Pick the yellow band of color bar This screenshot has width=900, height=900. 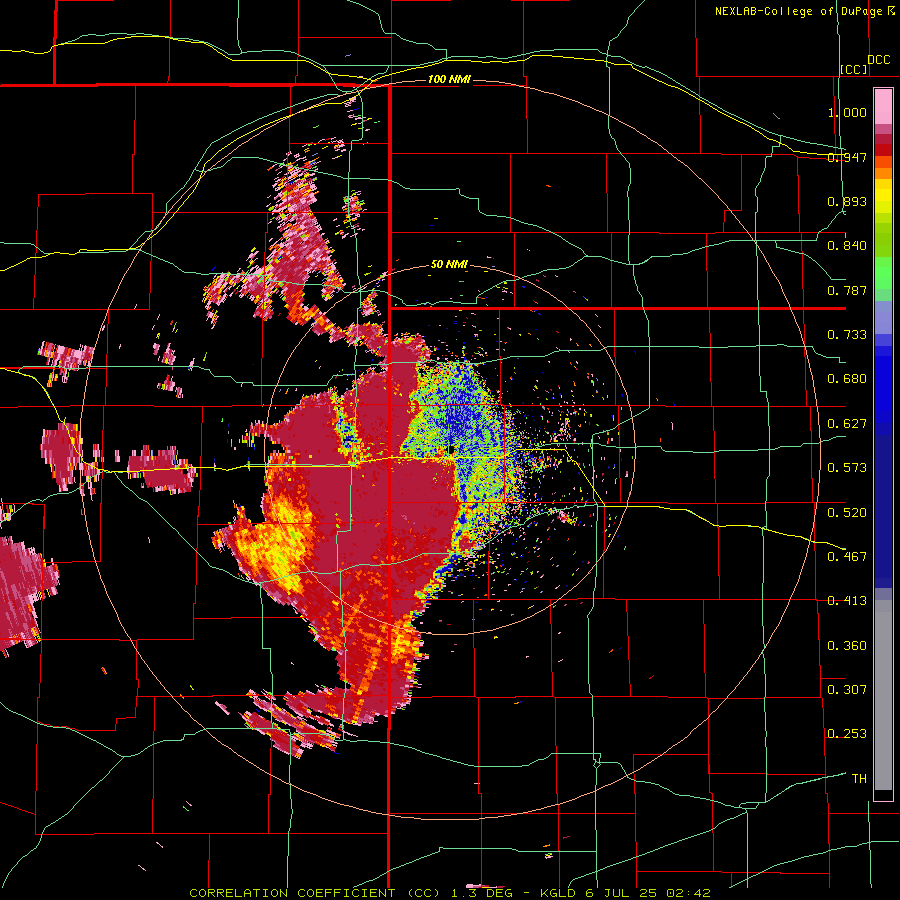tap(883, 197)
